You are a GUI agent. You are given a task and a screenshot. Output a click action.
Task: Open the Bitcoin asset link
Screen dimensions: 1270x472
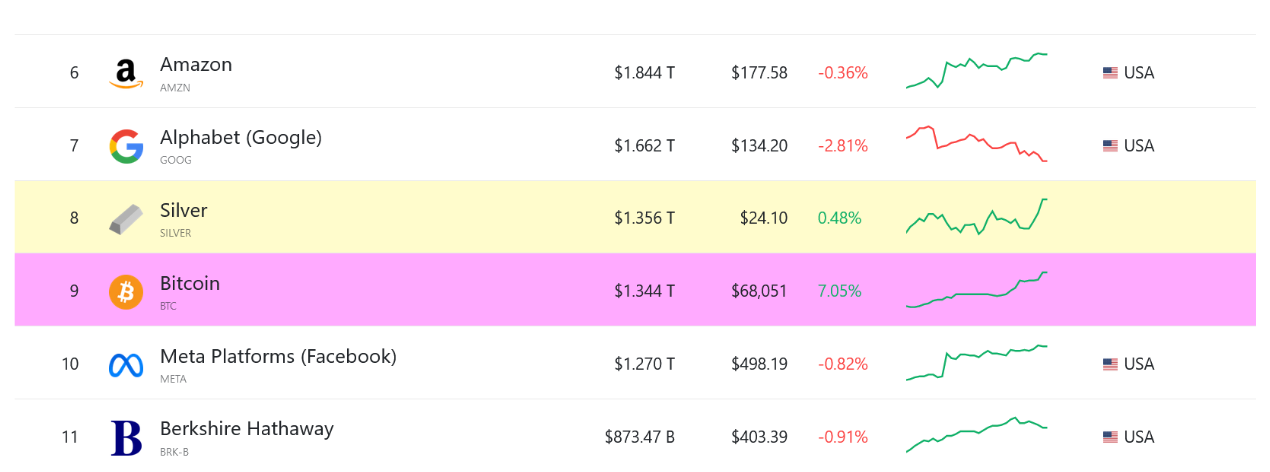[x=190, y=283]
